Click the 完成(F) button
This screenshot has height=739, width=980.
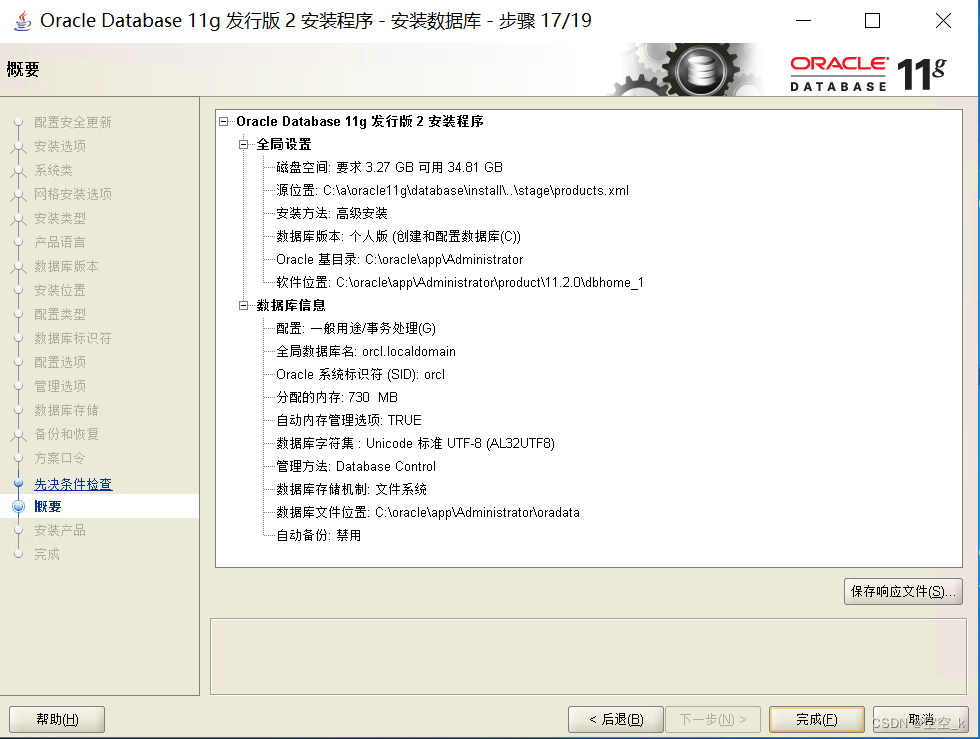pyautogui.click(x=816, y=719)
